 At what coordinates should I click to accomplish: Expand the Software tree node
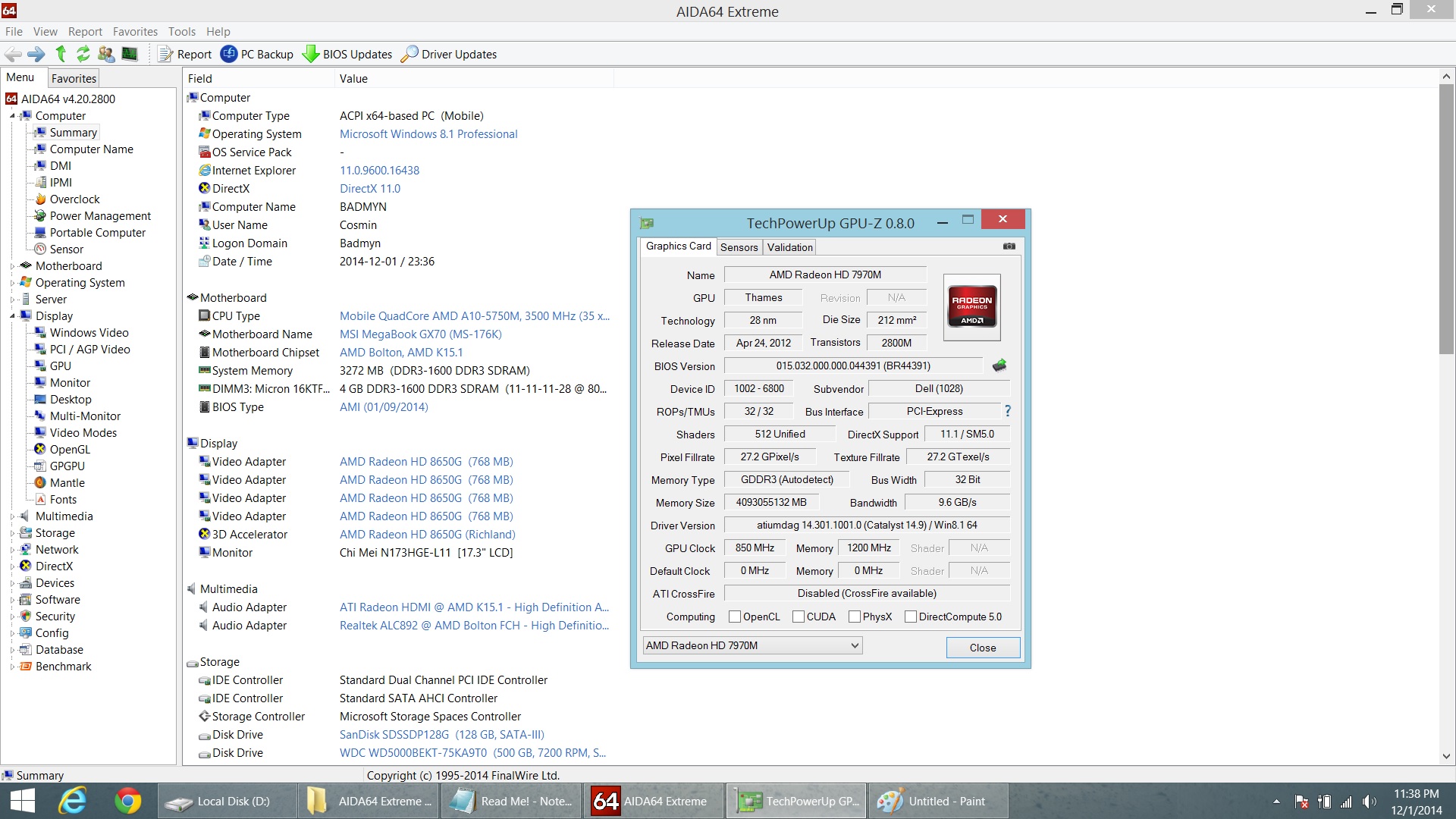12,600
